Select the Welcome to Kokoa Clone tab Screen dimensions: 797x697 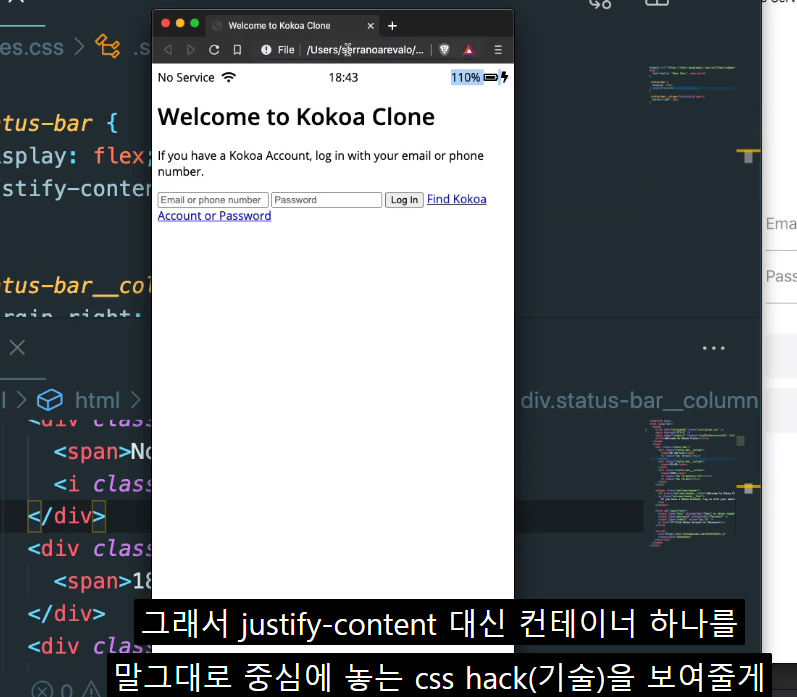click(293, 26)
